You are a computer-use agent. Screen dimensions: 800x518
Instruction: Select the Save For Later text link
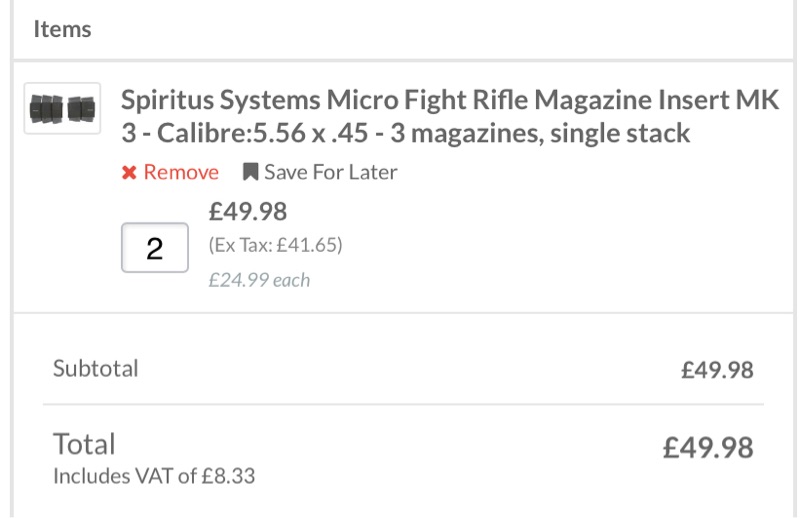[x=330, y=173]
